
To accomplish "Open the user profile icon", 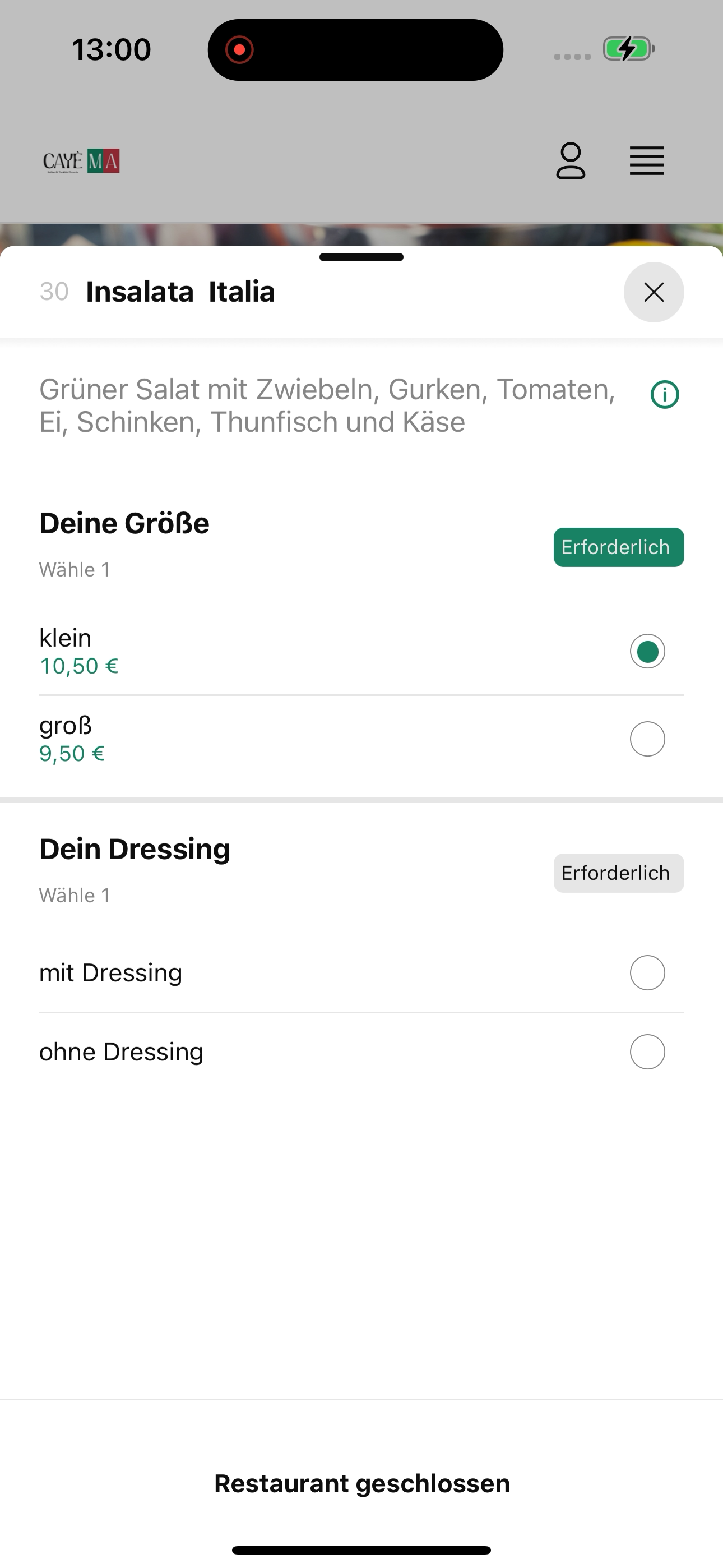I will point(570,161).
